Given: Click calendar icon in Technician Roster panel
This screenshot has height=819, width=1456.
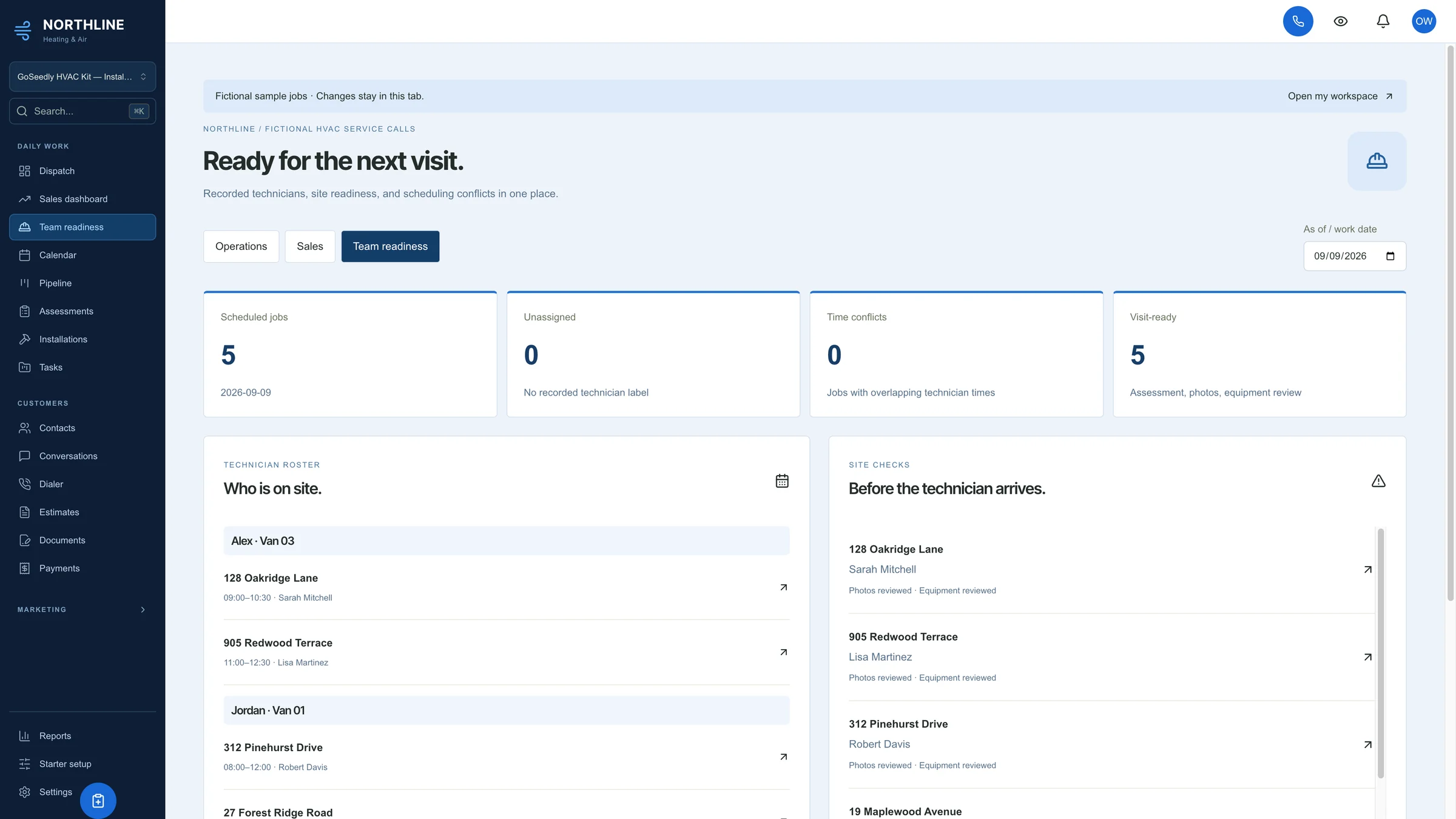Looking at the screenshot, I should (x=782, y=481).
